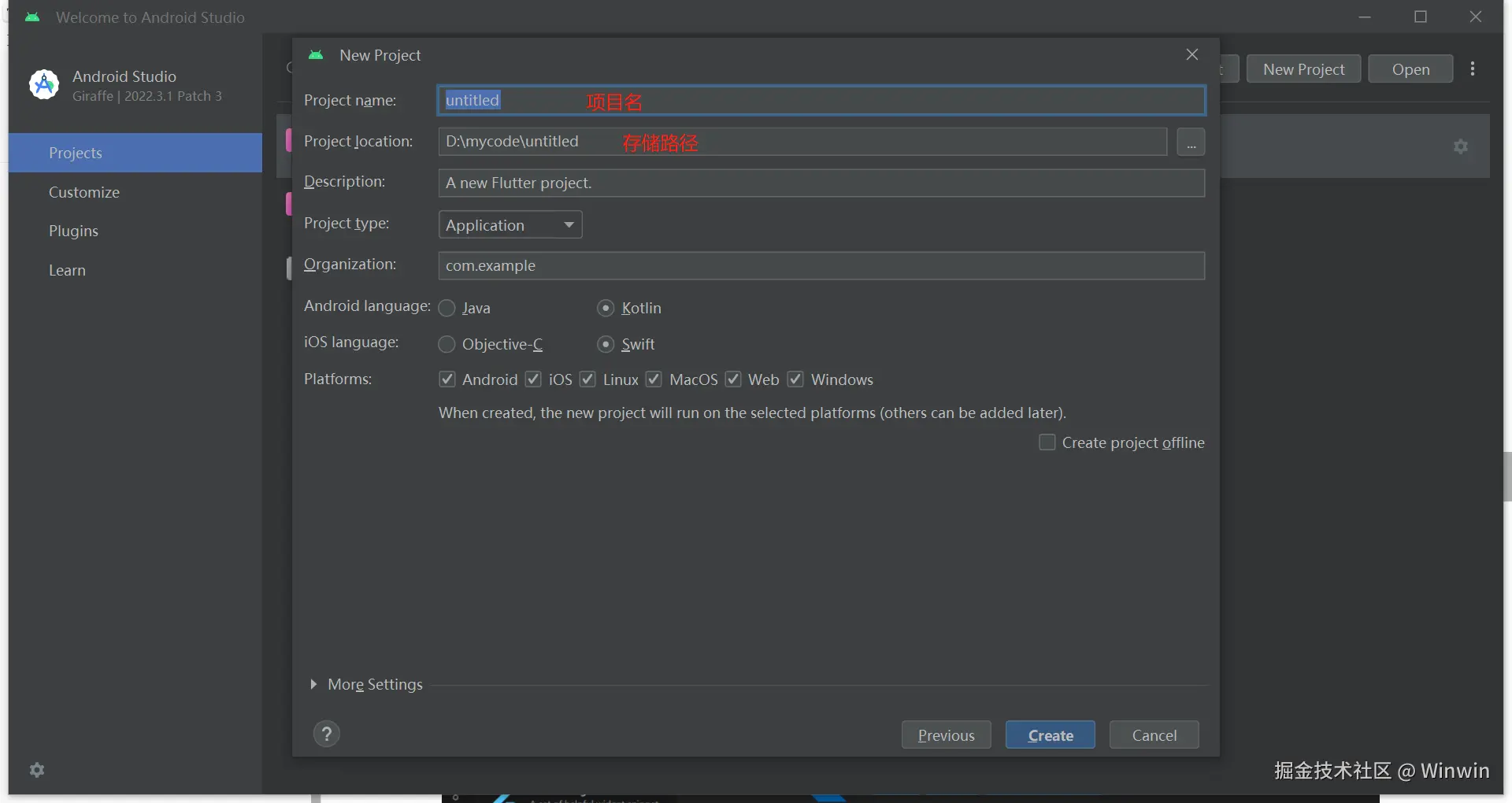The width and height of the screenshot is (1512, 803).
Task: Click the Open button in Welcome window
Action: click(1410, 69)
